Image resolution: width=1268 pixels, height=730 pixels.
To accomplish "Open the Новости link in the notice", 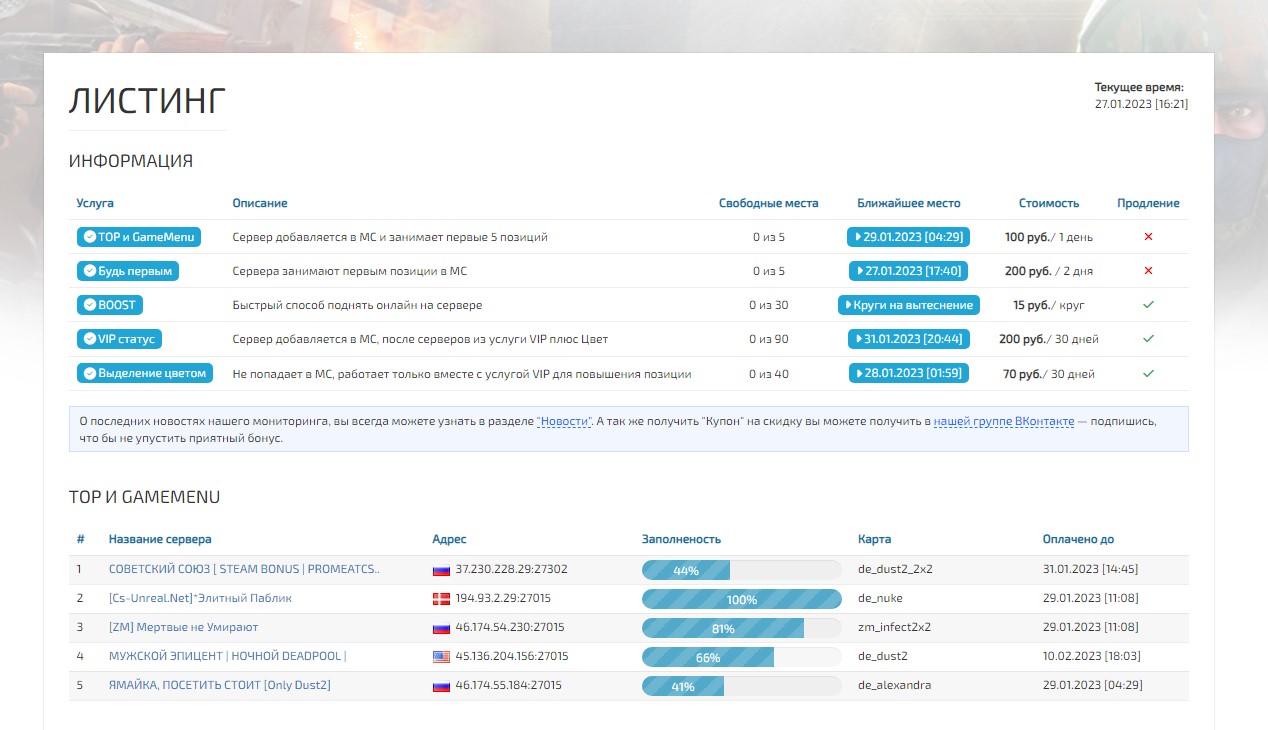I will 564,422.
